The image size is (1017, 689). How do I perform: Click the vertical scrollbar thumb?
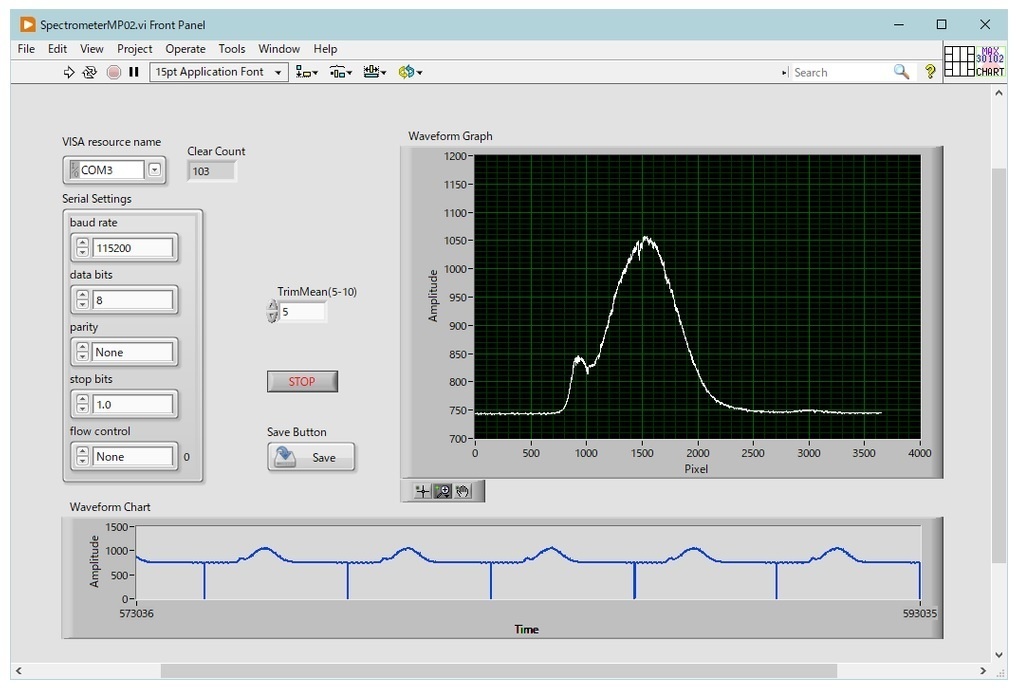[999, 365]
